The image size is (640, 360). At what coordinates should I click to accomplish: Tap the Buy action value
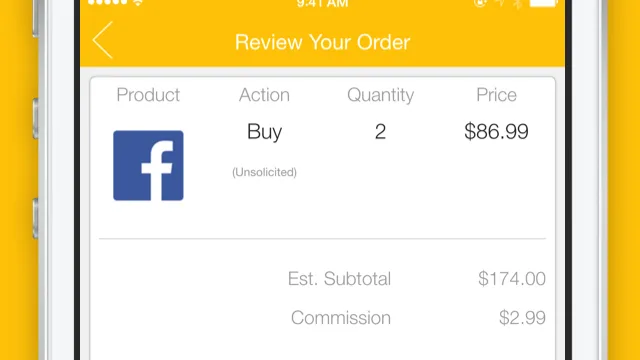[264, 132]
